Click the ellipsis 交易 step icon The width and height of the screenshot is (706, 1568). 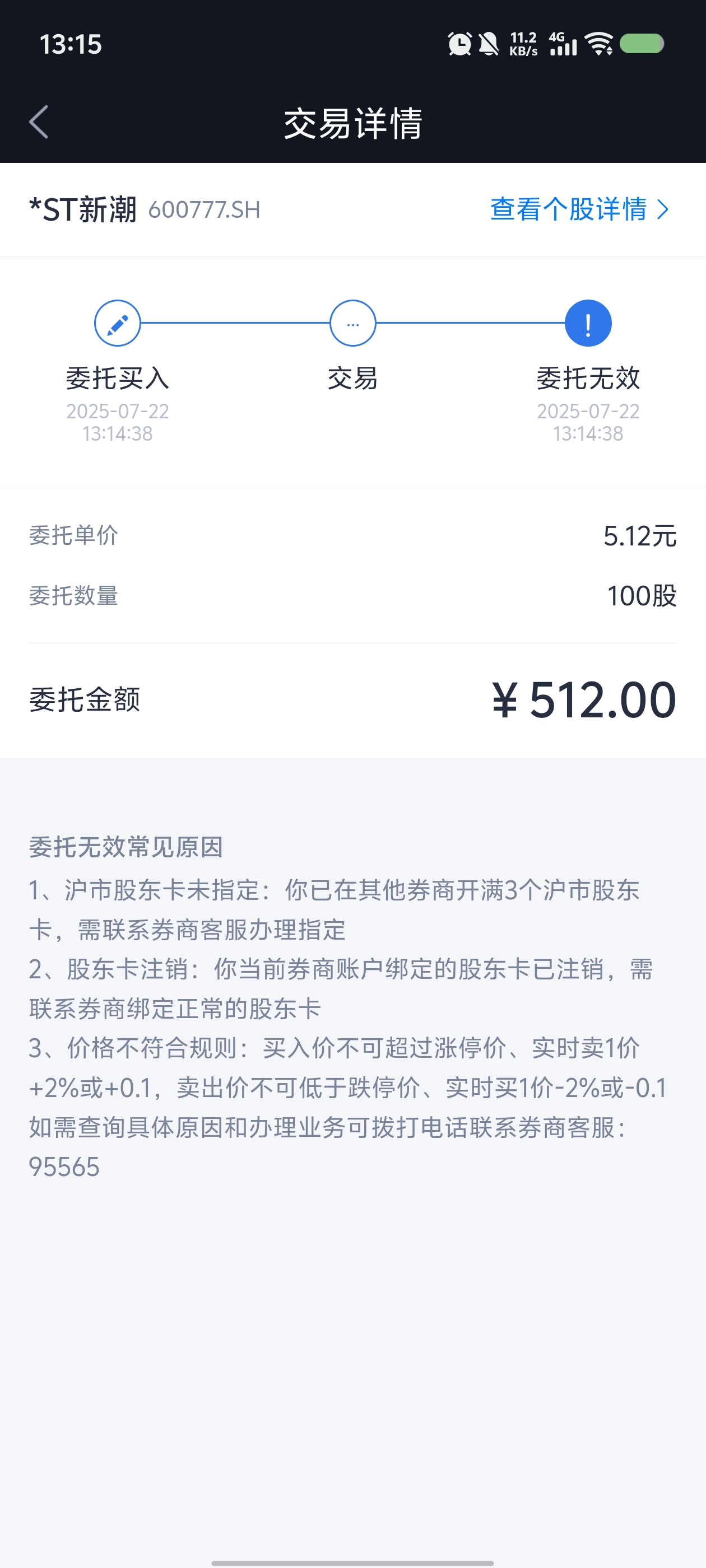(352, 323)
